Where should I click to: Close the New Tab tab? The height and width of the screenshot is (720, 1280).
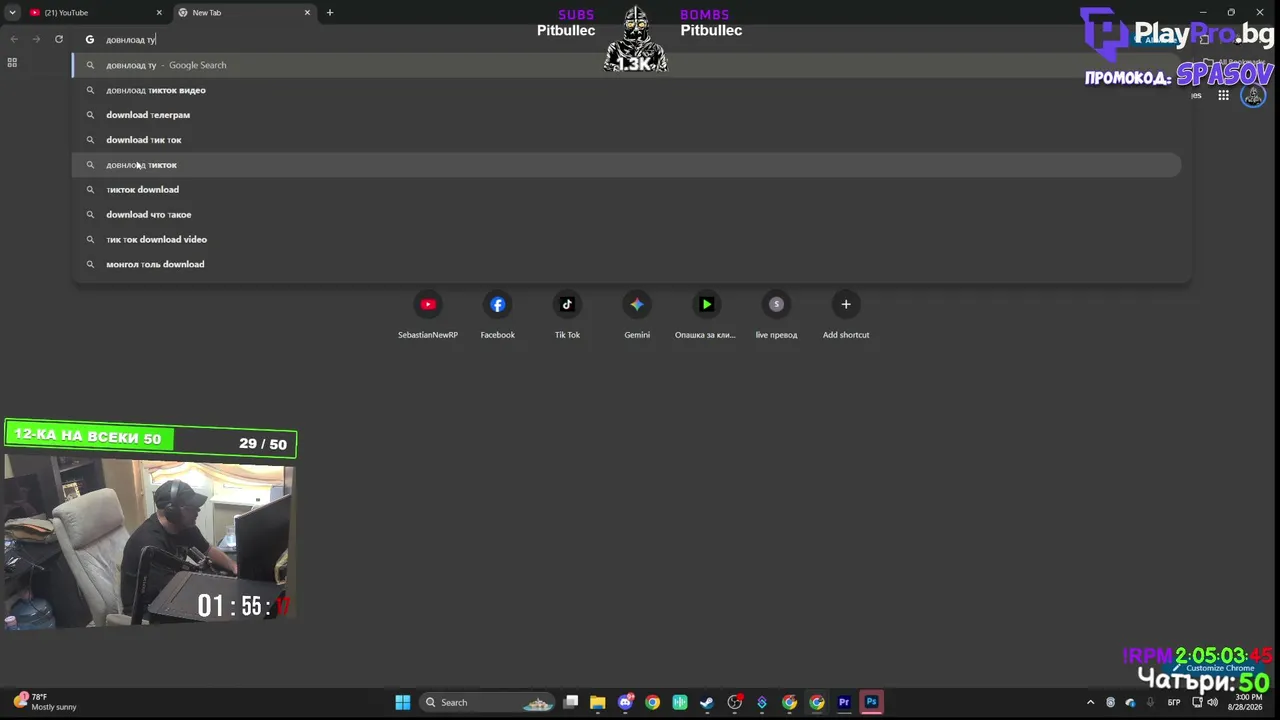(x=307, y=12)
